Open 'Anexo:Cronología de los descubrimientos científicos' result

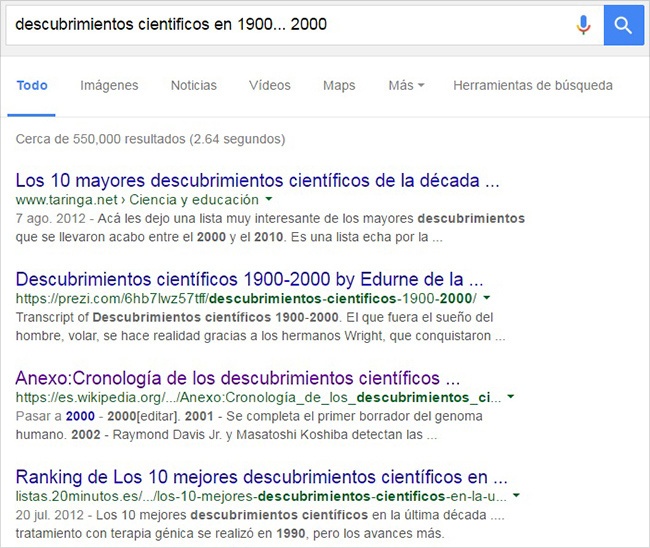[238, 378]
